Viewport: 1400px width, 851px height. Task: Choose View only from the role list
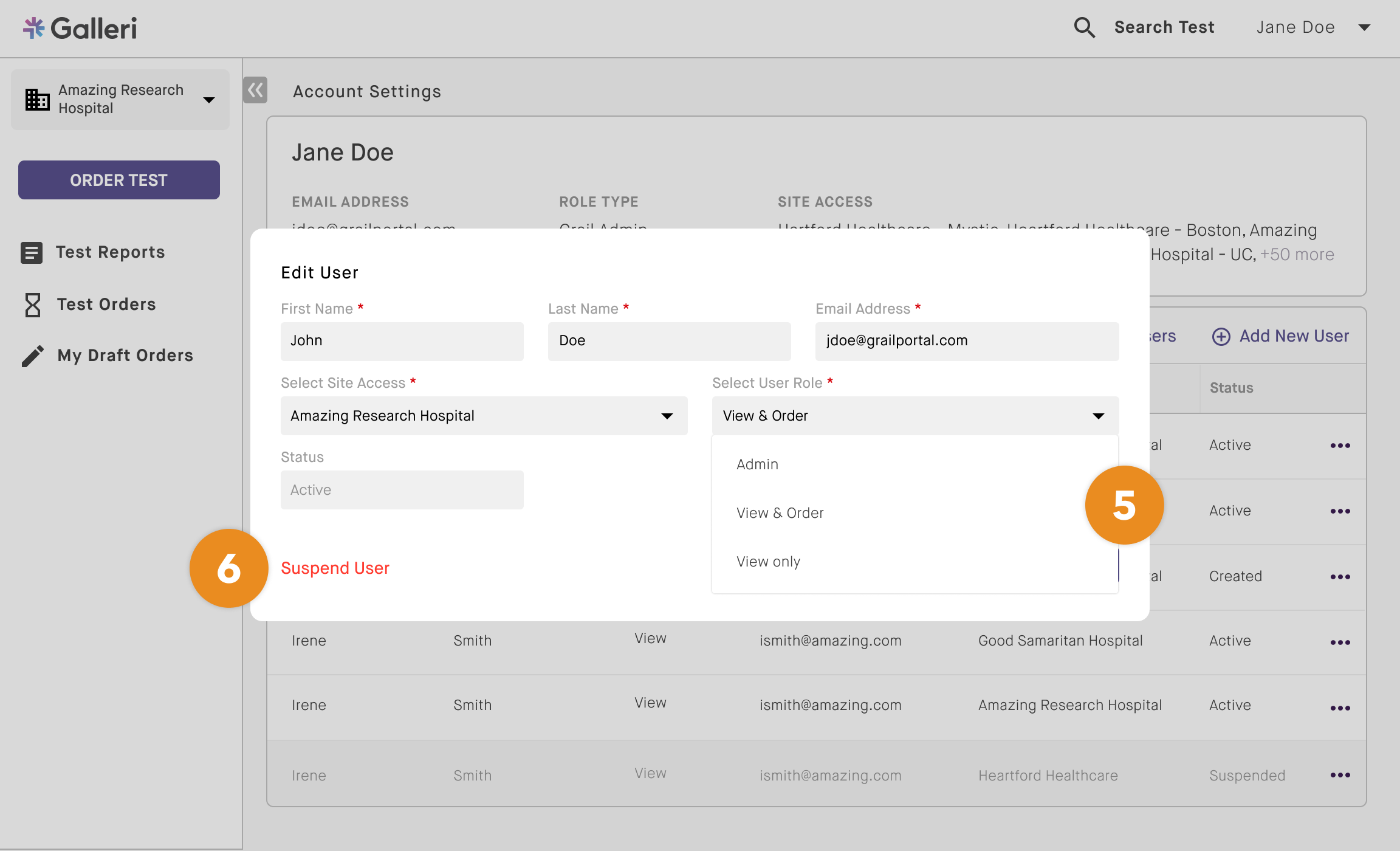[x=768, y=562]
